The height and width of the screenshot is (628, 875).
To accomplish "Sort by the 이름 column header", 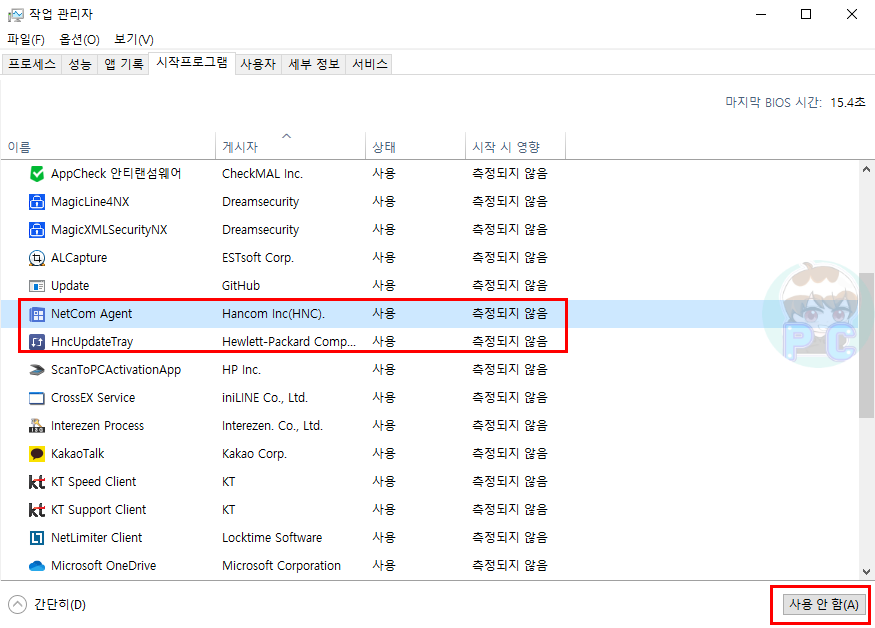I will point(108,147).
